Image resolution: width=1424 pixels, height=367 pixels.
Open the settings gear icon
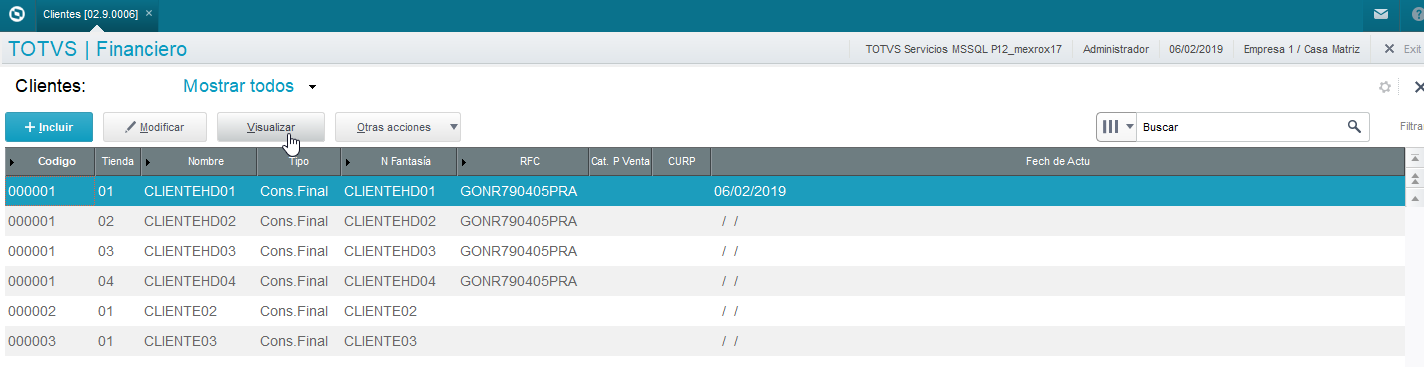pos(1385,87)
